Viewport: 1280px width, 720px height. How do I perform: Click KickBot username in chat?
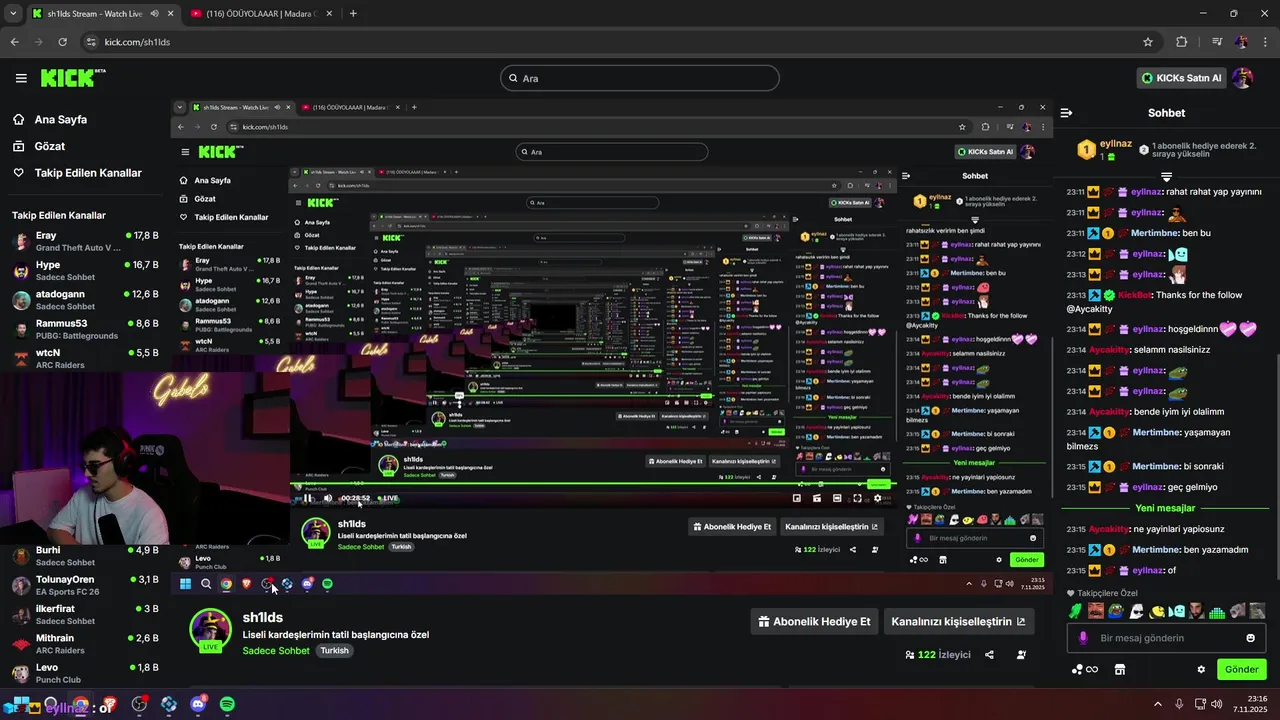(x=1135, y=295)
